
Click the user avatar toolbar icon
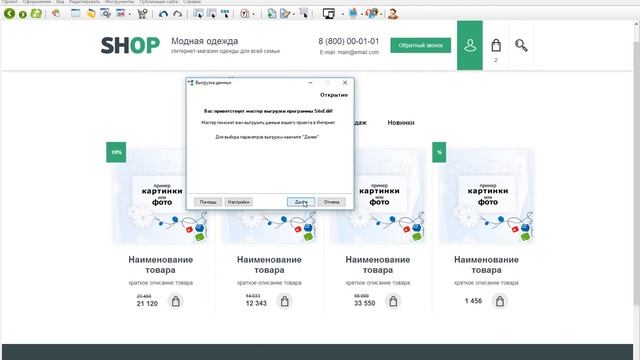393,14
